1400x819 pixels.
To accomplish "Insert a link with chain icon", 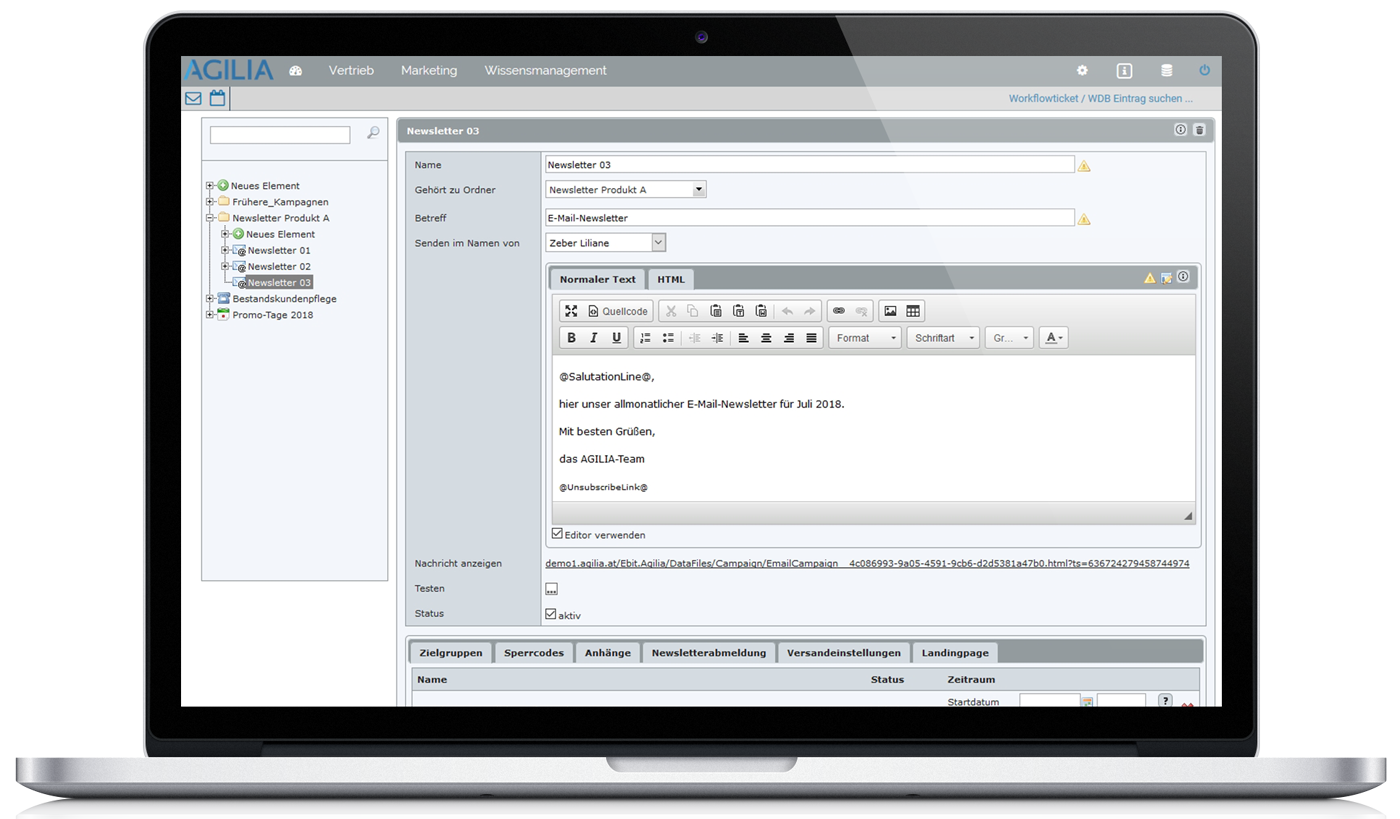I will 839,311.
